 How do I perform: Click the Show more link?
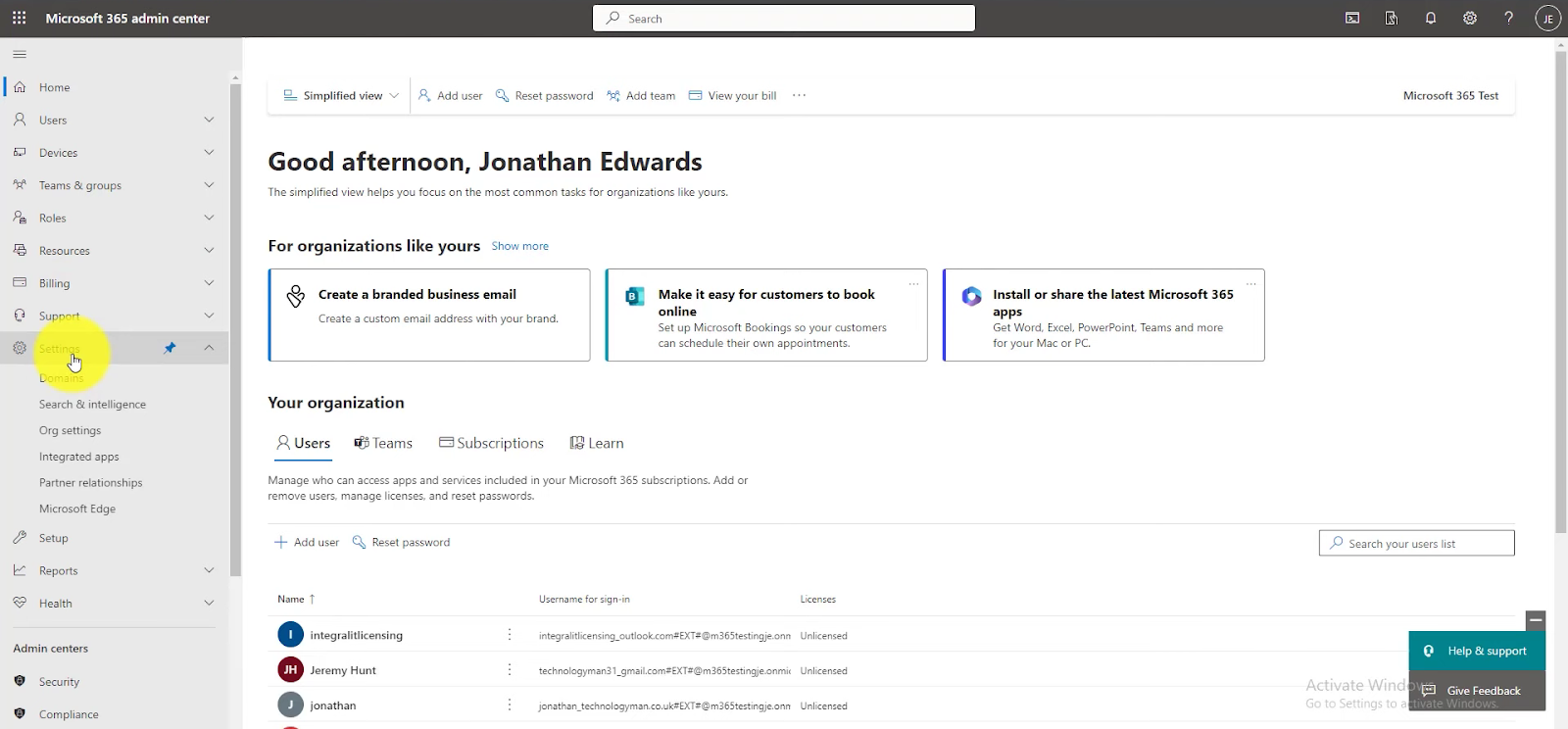point(519,246)
